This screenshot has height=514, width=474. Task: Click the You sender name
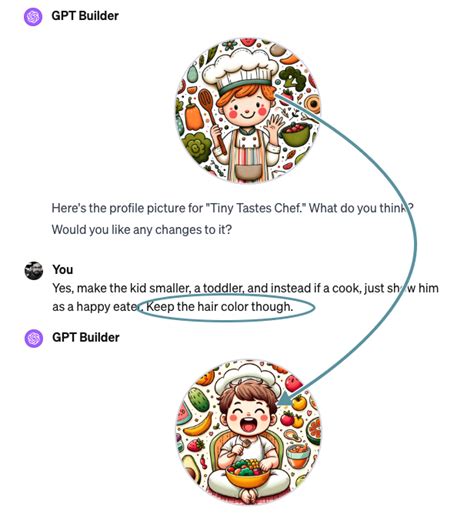[62, 269]
